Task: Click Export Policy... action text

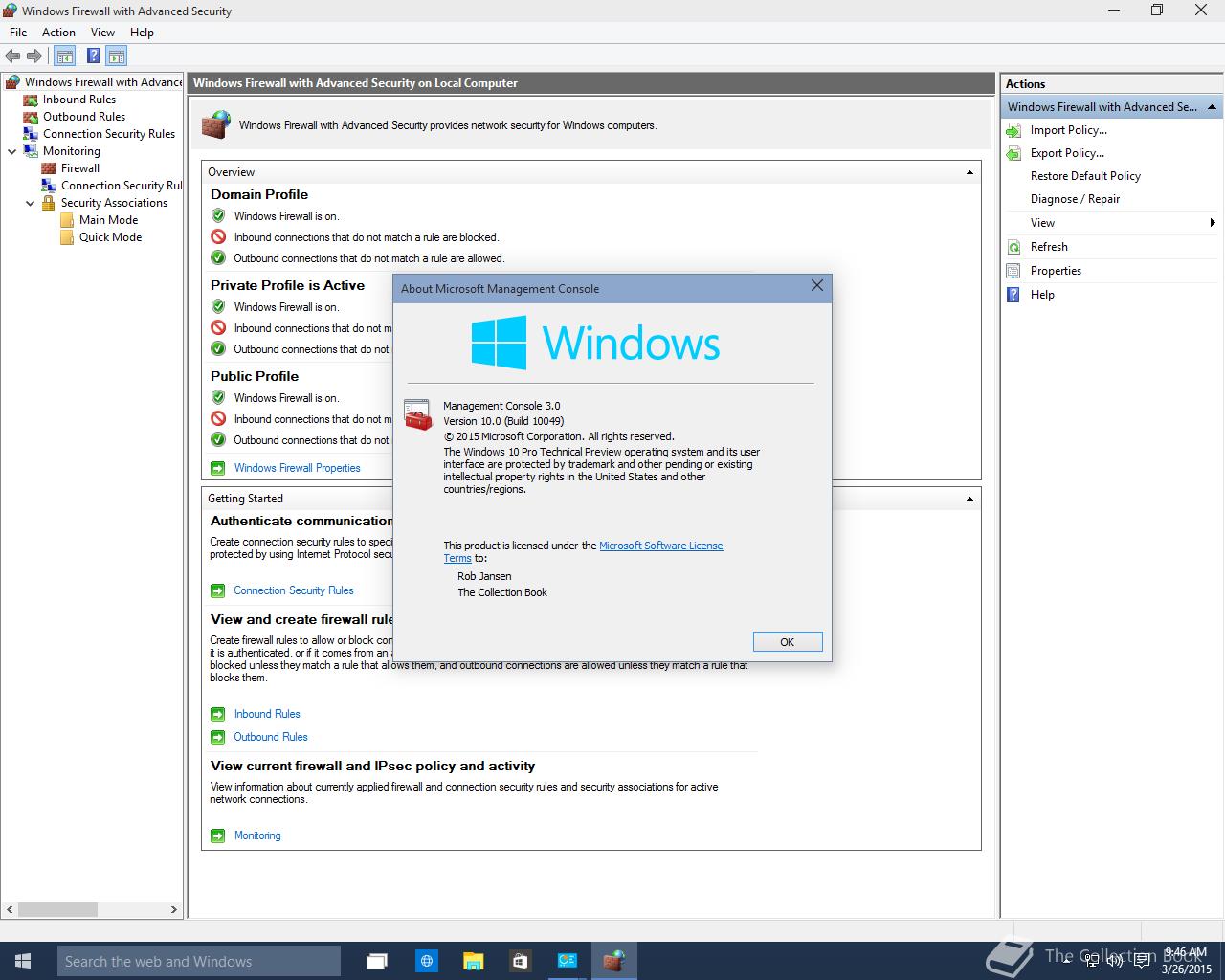Action: [1067, 153]
